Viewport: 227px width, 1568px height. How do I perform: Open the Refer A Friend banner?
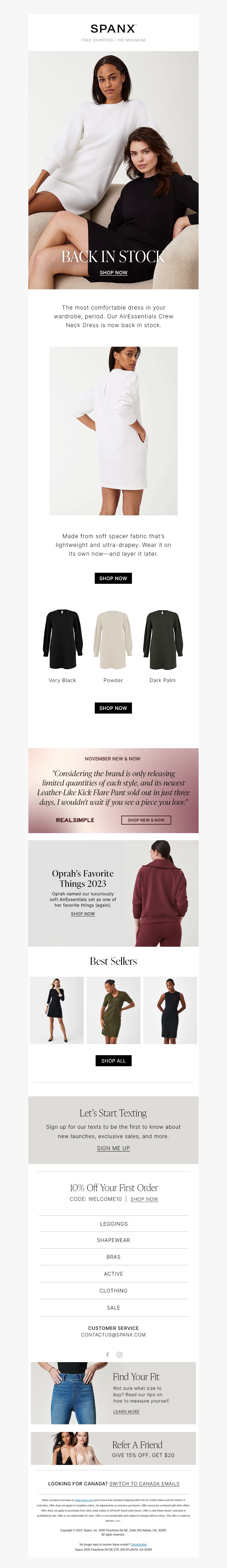[x=113, y=1449]
